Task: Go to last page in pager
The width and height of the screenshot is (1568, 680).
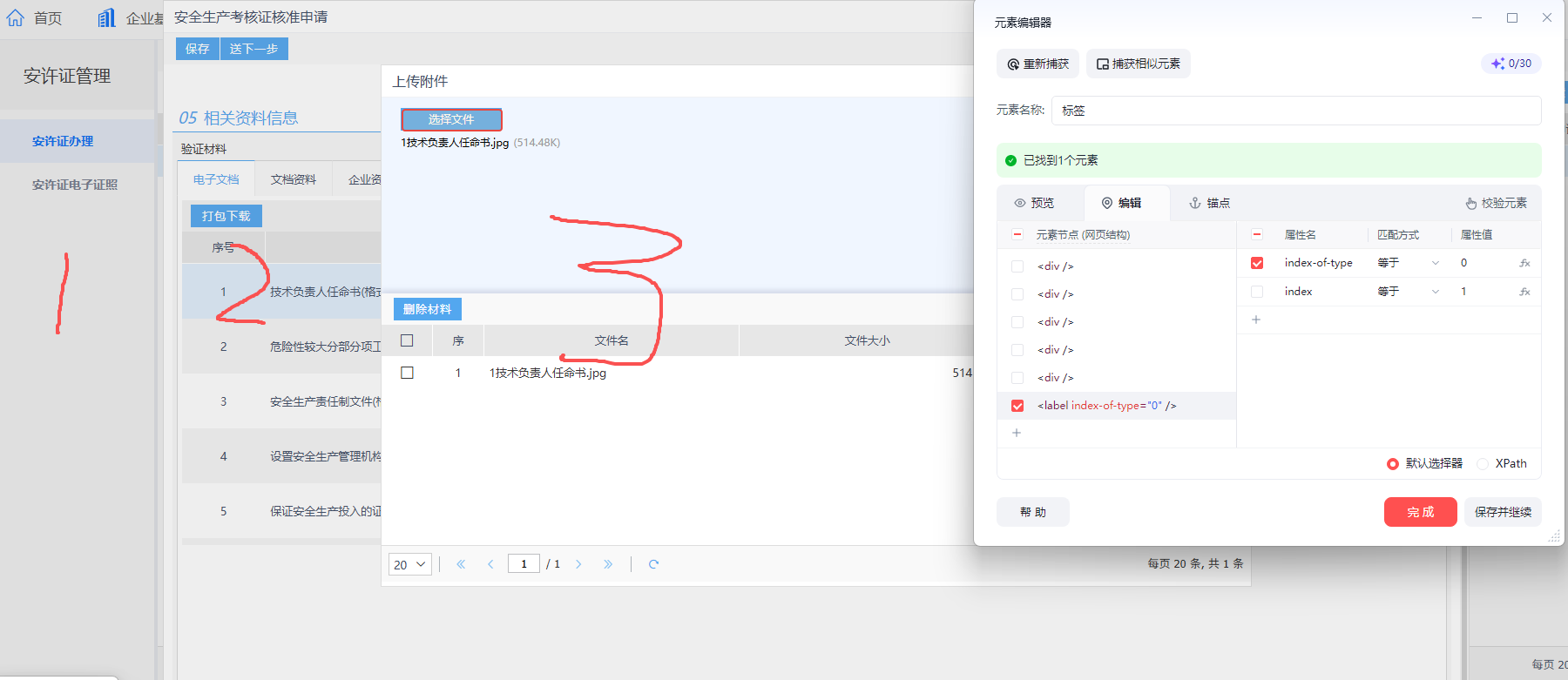Action: [x=608, y=564]
